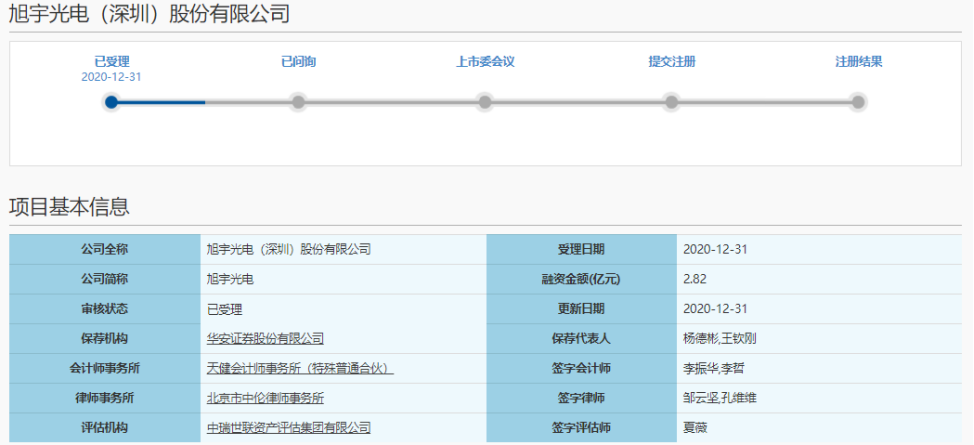This screenshot has height=445, width=974.
Task: Click the 旭宇光电 short name value
Action: 230,279
